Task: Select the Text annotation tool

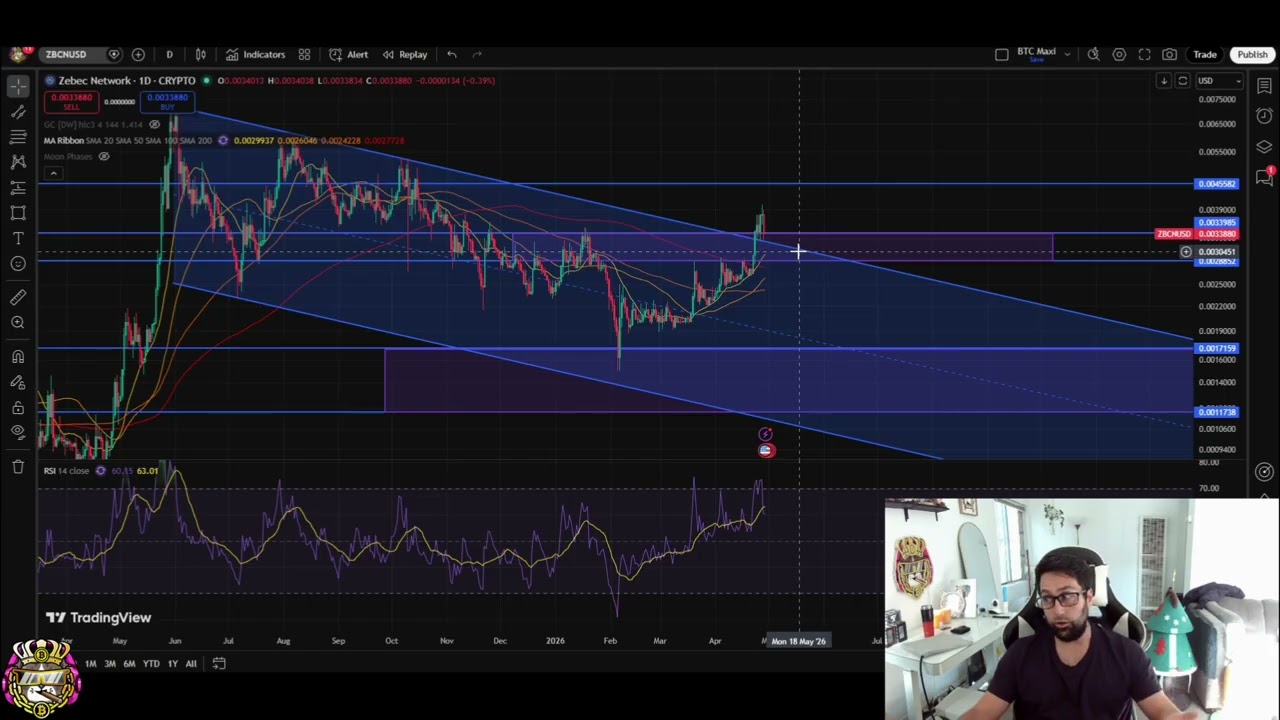Action: [x=18, y=238]
